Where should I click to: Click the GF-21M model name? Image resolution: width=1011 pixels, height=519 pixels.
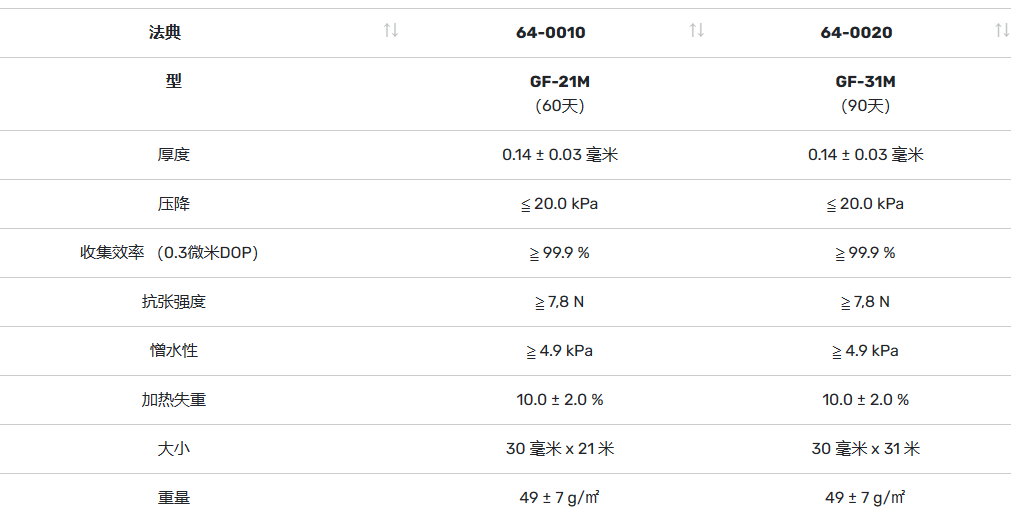click(x=560, y=82)
